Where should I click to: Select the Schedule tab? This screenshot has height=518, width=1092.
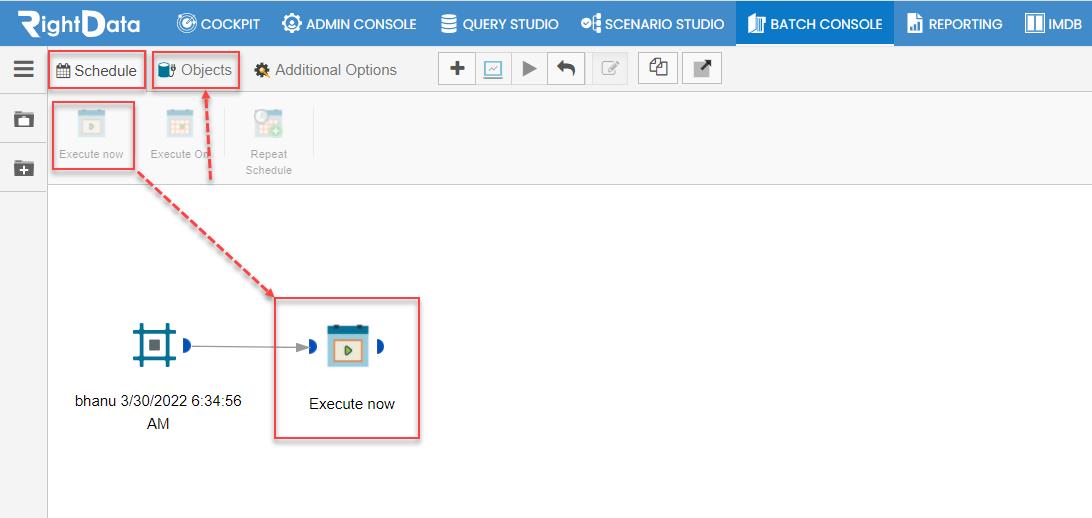(97, 70)
